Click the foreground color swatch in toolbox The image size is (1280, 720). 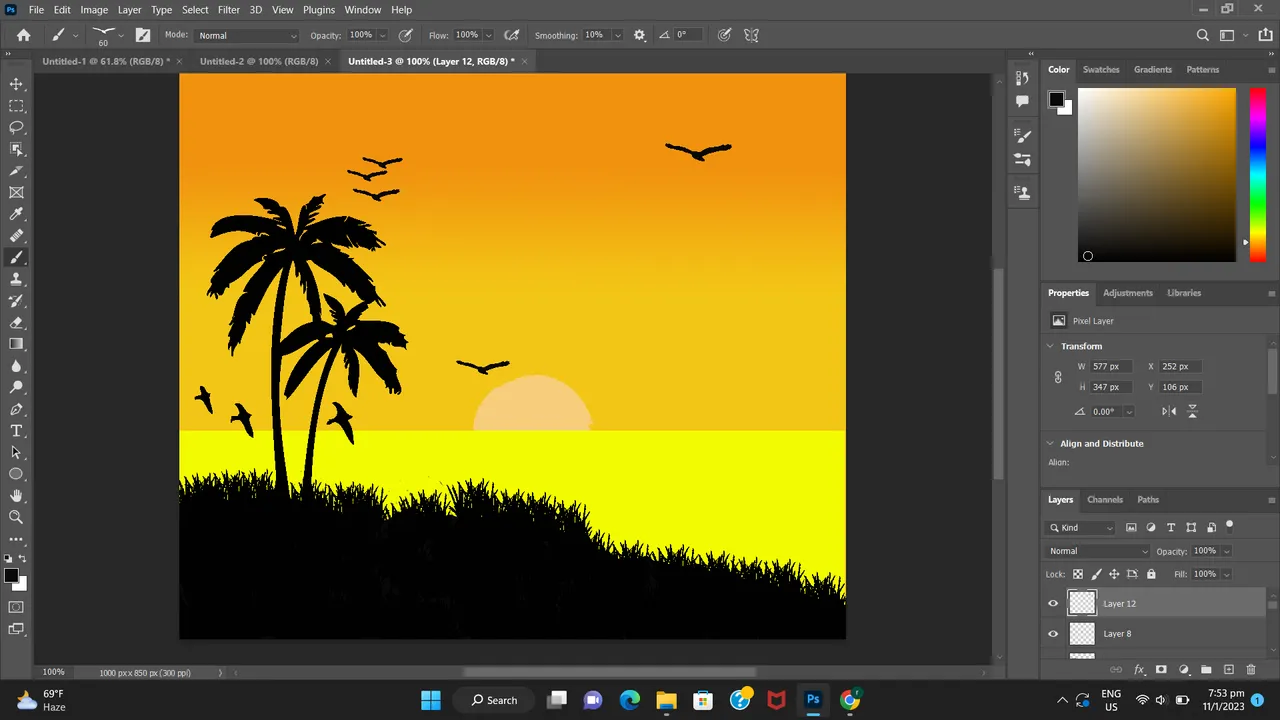[x=11, y=576]
